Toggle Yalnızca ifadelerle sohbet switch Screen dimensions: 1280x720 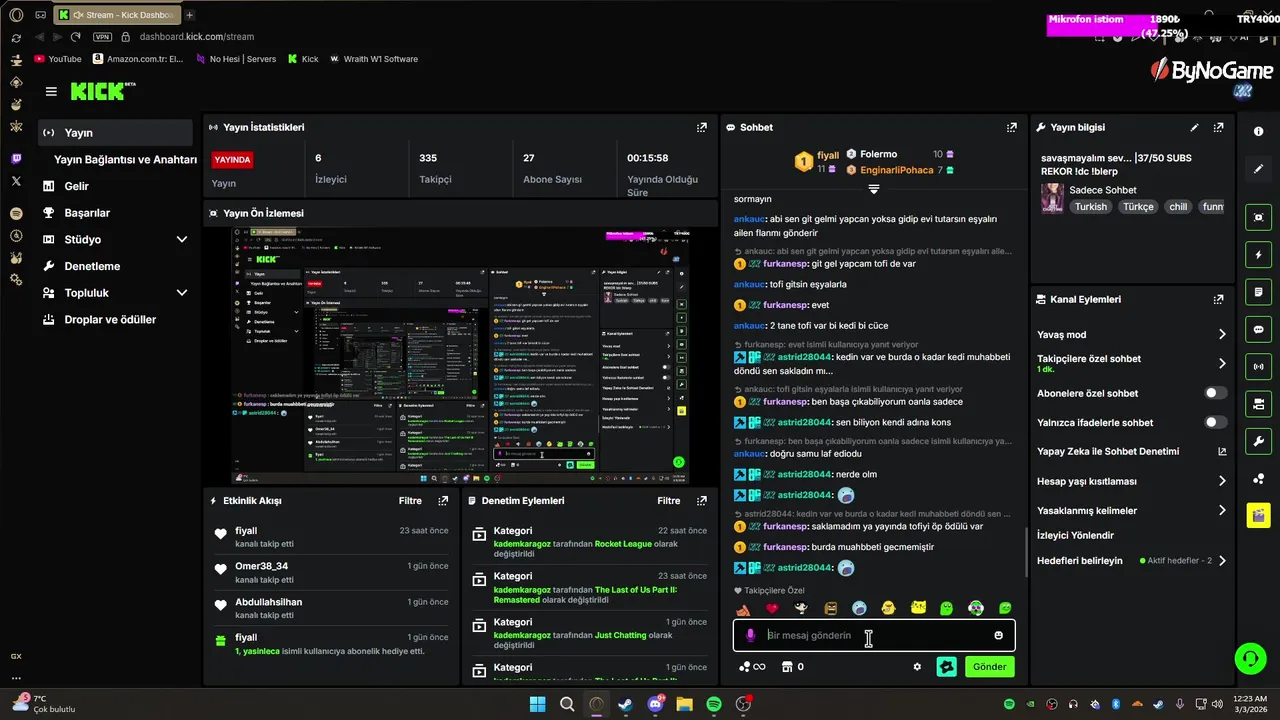click(x=1215, y=422)
